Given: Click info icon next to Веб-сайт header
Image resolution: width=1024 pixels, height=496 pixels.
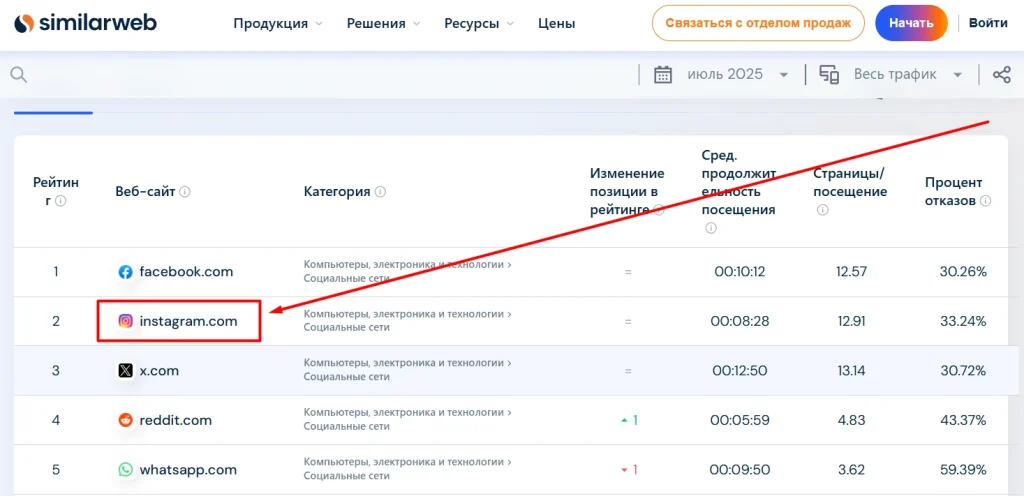Looking at the screenshot, I should tap(185, 192).
